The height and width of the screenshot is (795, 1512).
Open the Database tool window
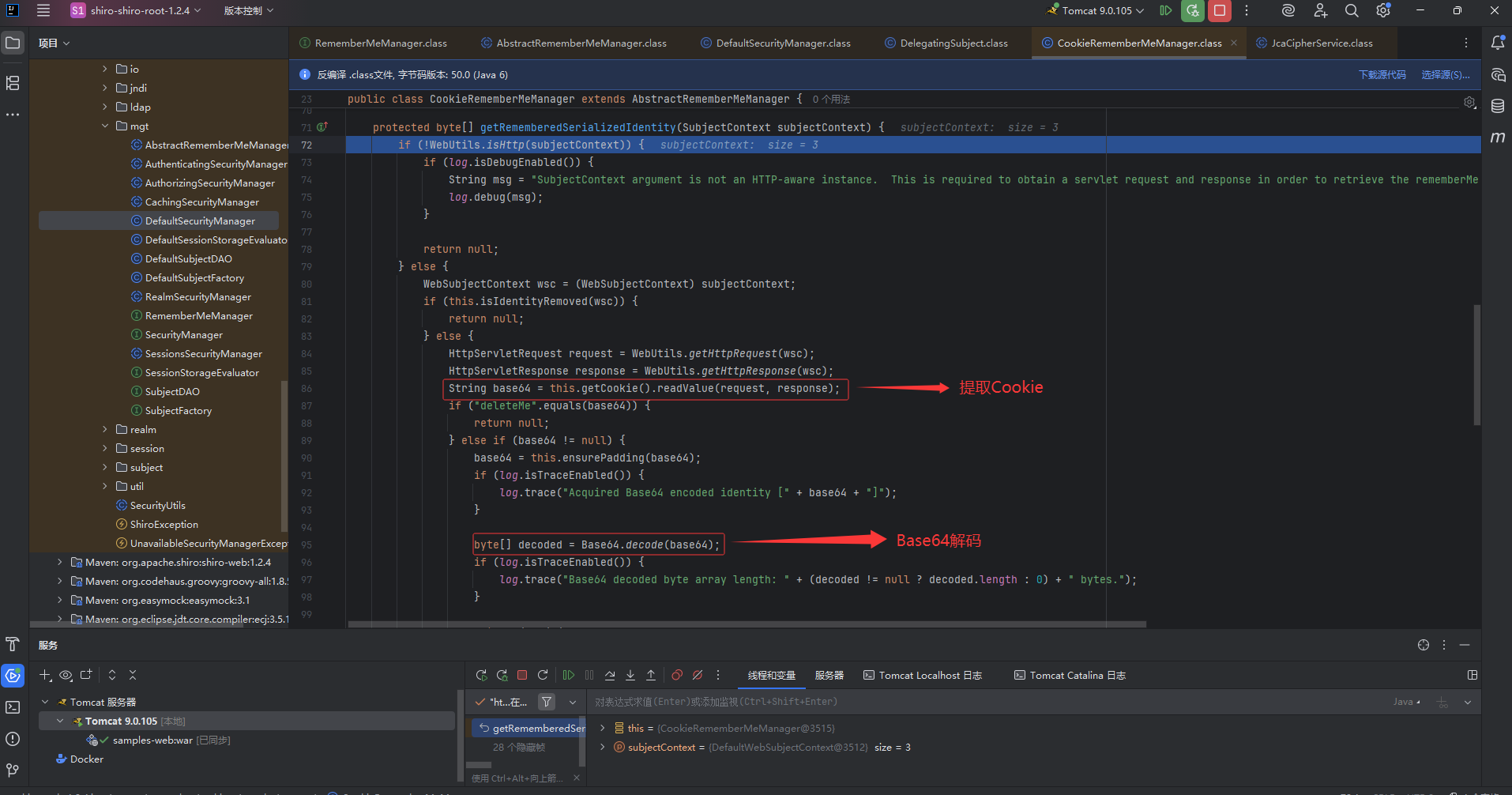tap(1497, 106)
